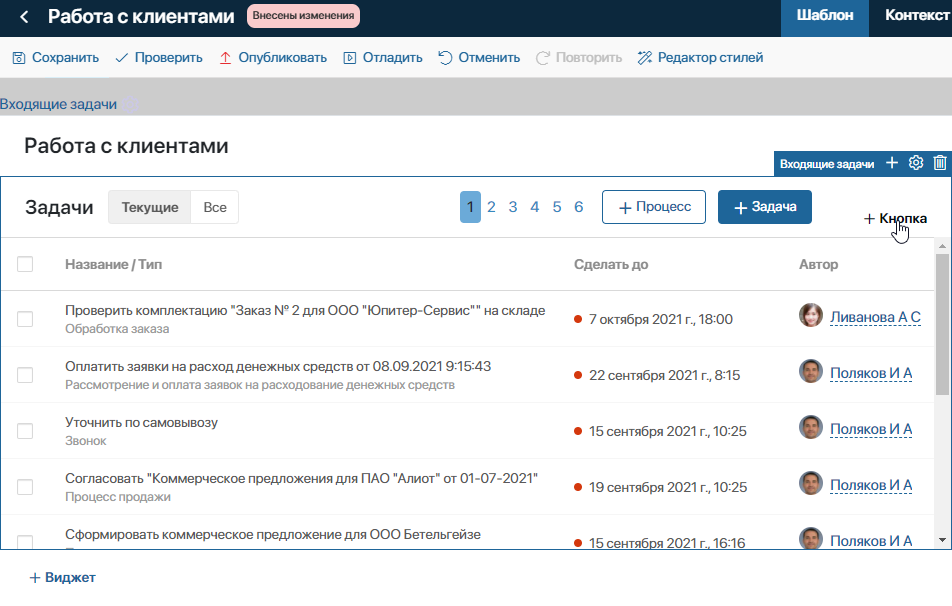Click the scrollbar down arrow

[942, 540]
